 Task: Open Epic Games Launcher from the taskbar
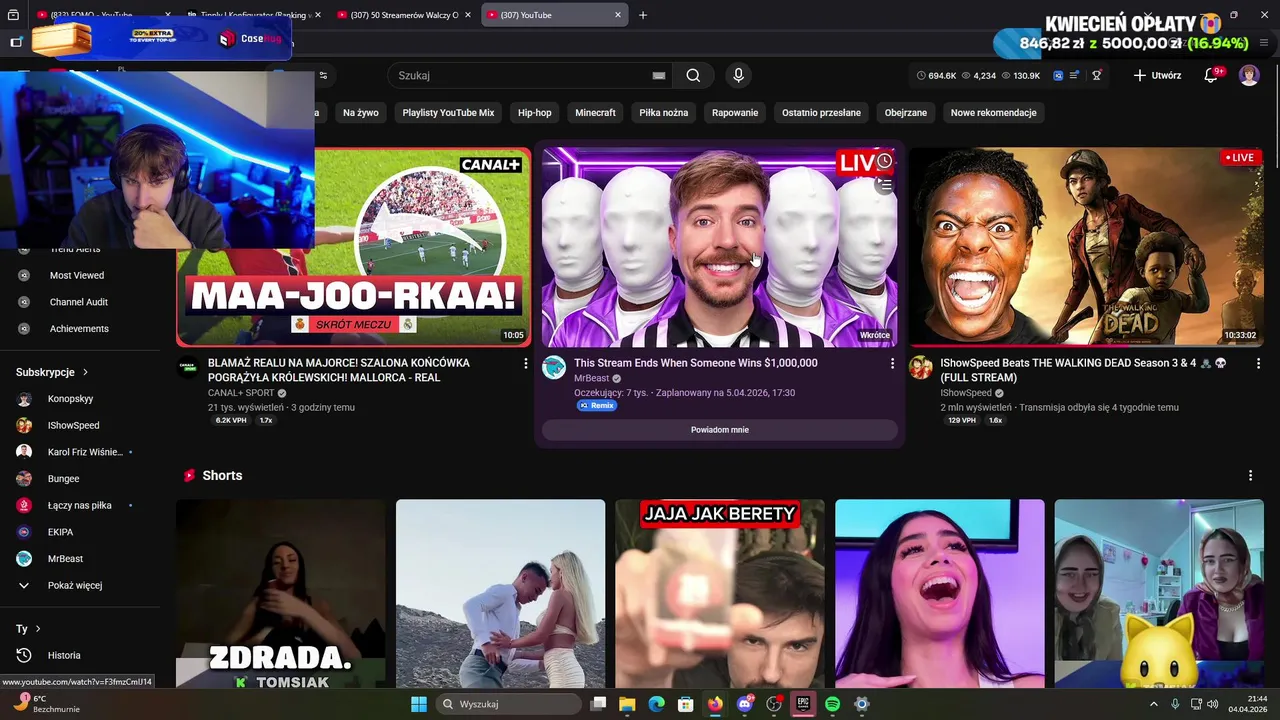click(x=803, y=704)
